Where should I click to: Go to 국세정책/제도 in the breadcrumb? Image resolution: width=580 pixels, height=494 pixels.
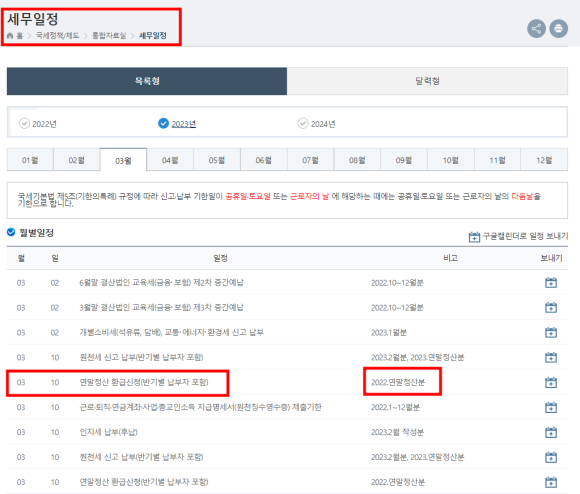[x=57, y=35]
